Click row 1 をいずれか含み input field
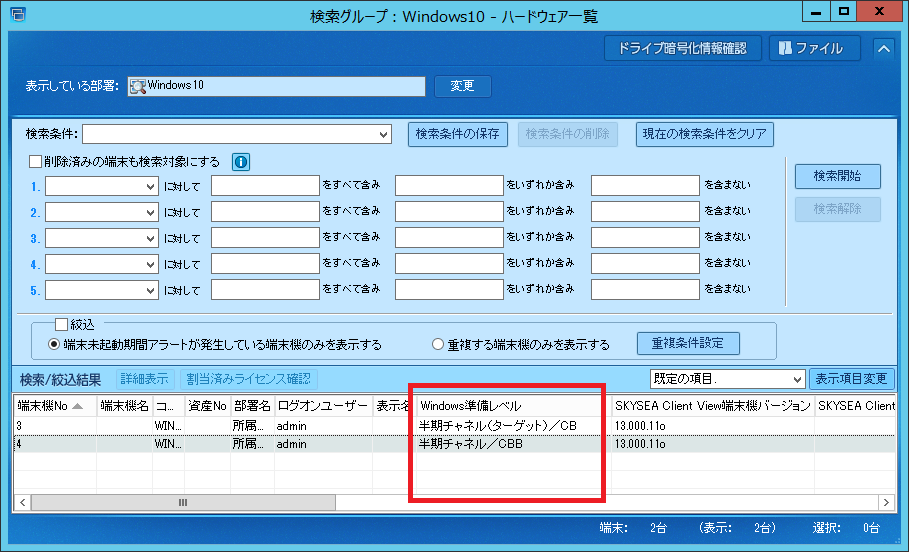Screen dimensions: 909x552 coord(449,186)
